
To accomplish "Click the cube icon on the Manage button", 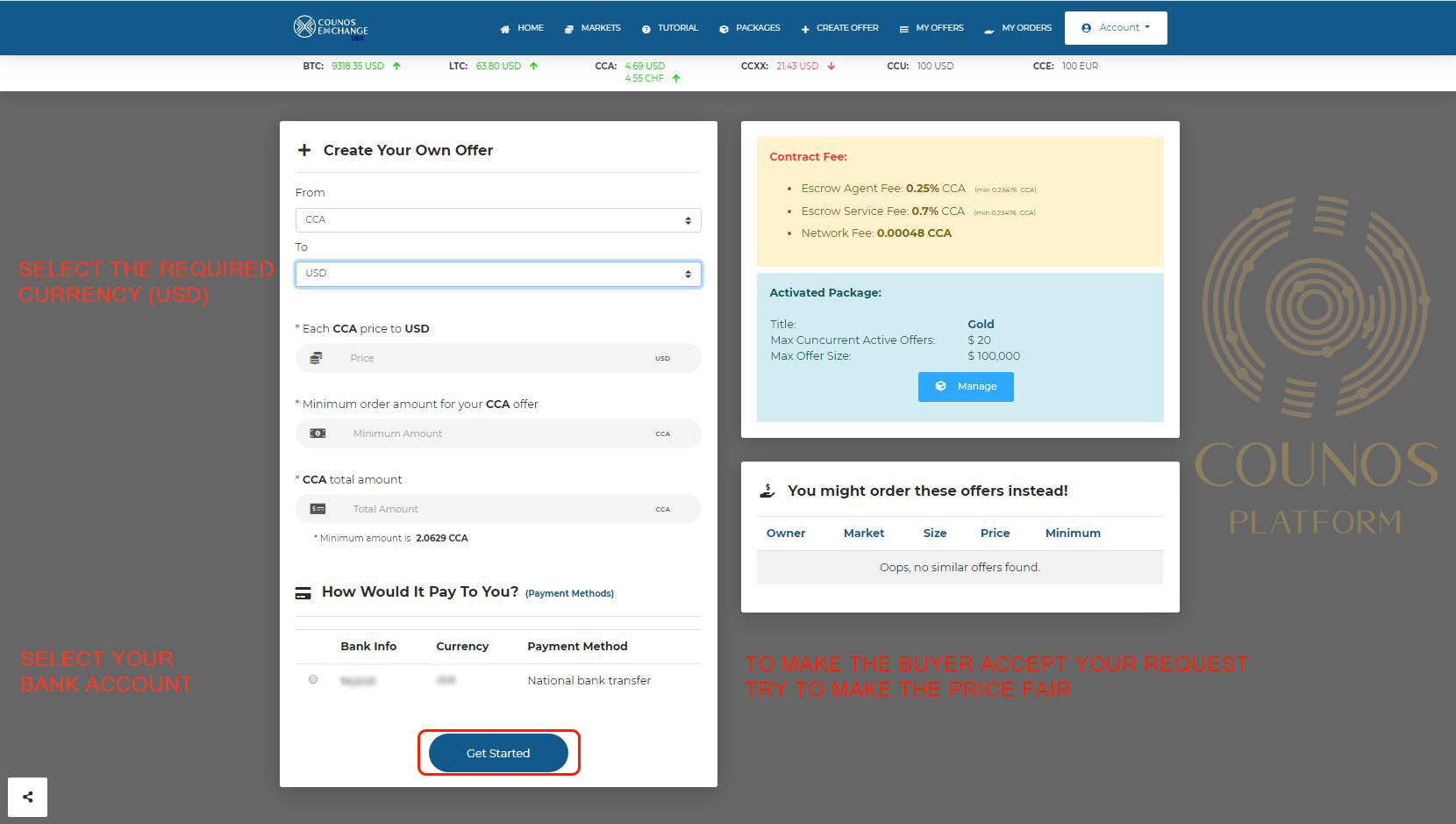I will point(941,386).
